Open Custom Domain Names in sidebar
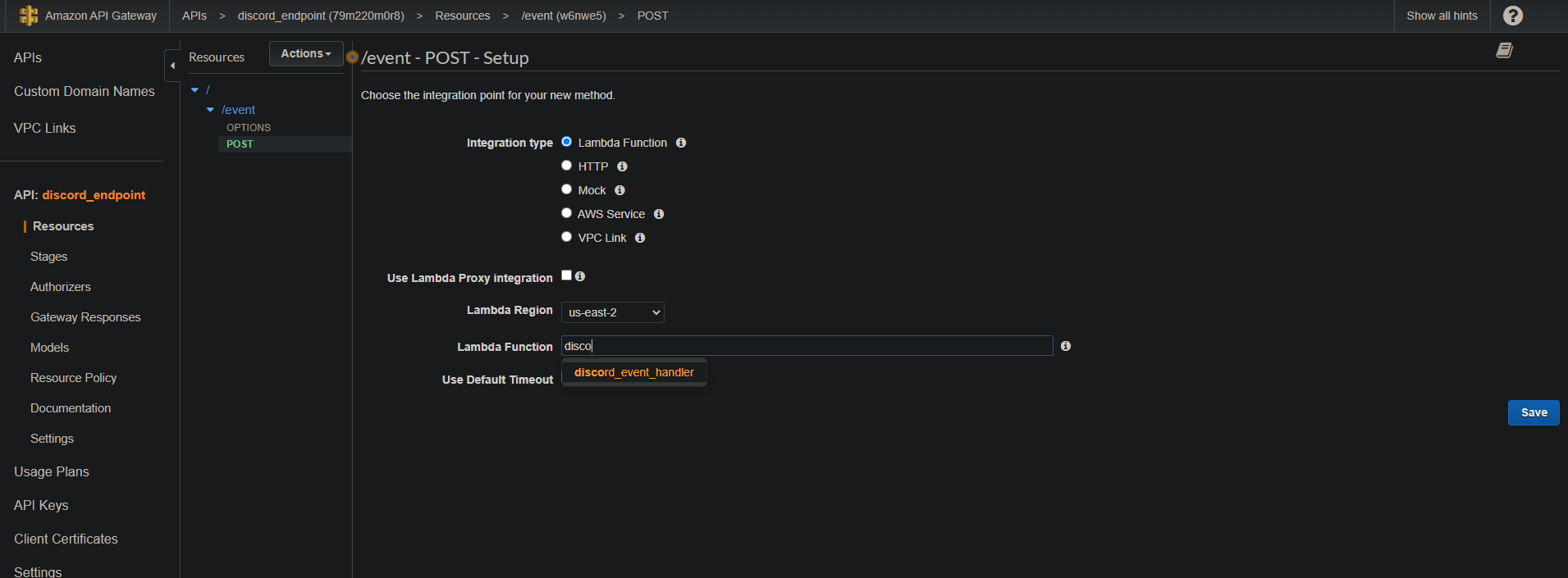1568x578 pixels. [x=85, y=91]
